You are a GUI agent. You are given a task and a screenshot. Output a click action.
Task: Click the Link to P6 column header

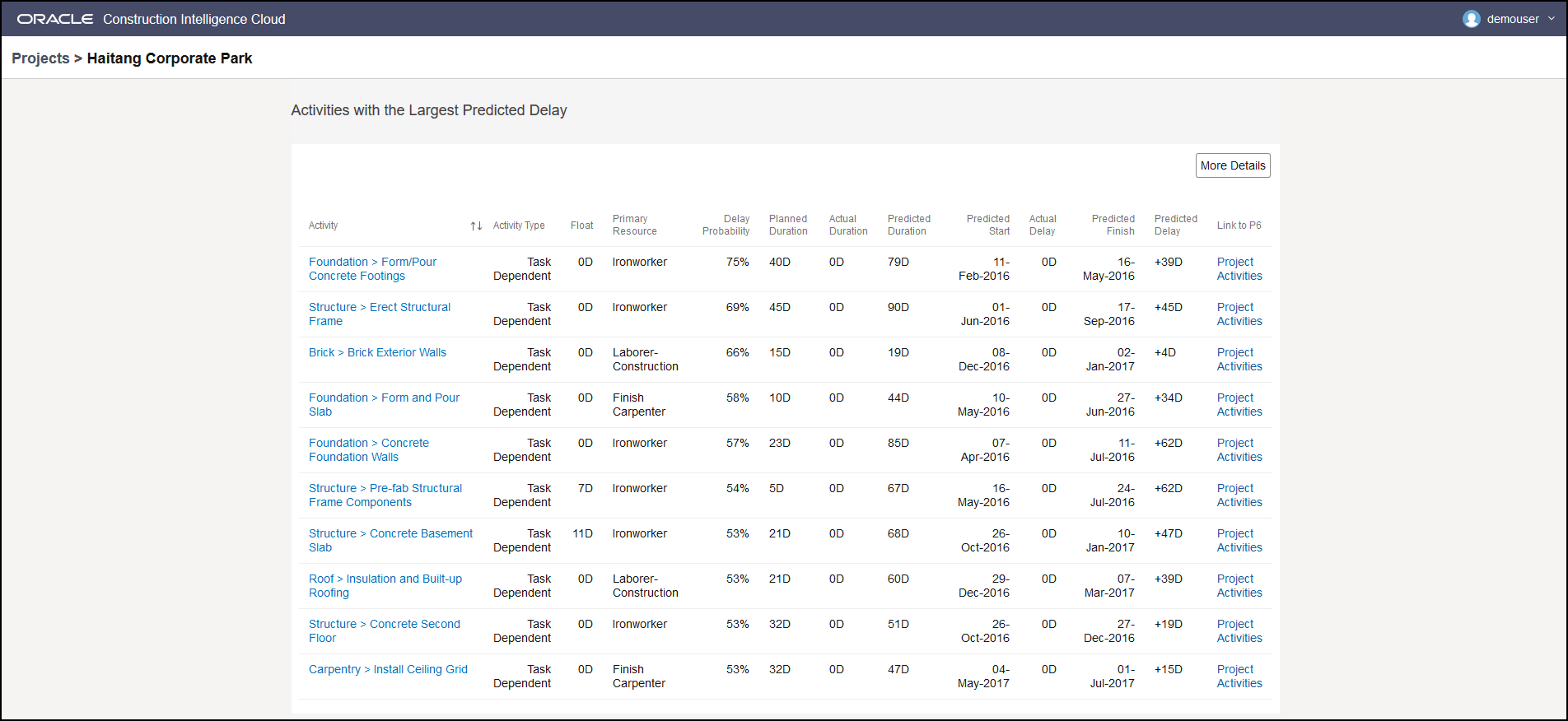(x=1239, y=226)
